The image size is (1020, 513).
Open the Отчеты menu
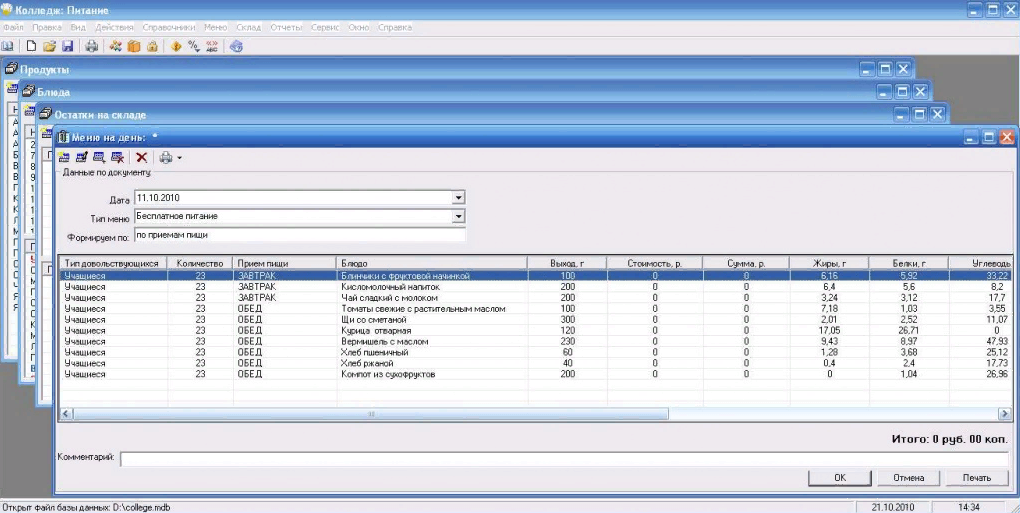(x=286, y=27)
